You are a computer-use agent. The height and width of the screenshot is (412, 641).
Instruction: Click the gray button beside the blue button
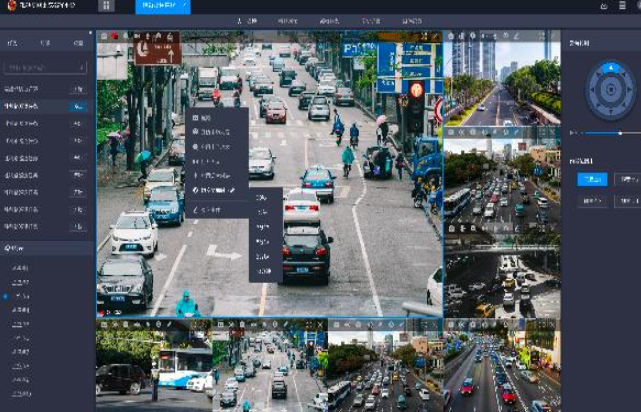tap(627, 179)
